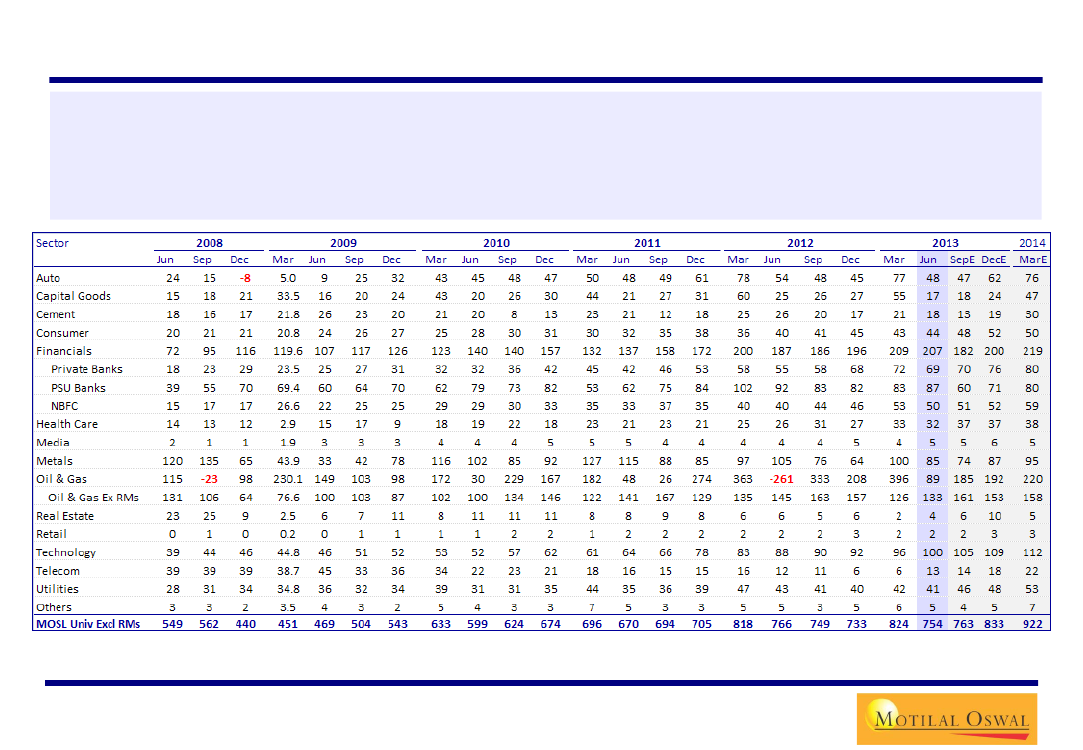The image size is (1083, 750).
Task: Click the 2014 year header
Action: coord(1031,243)
